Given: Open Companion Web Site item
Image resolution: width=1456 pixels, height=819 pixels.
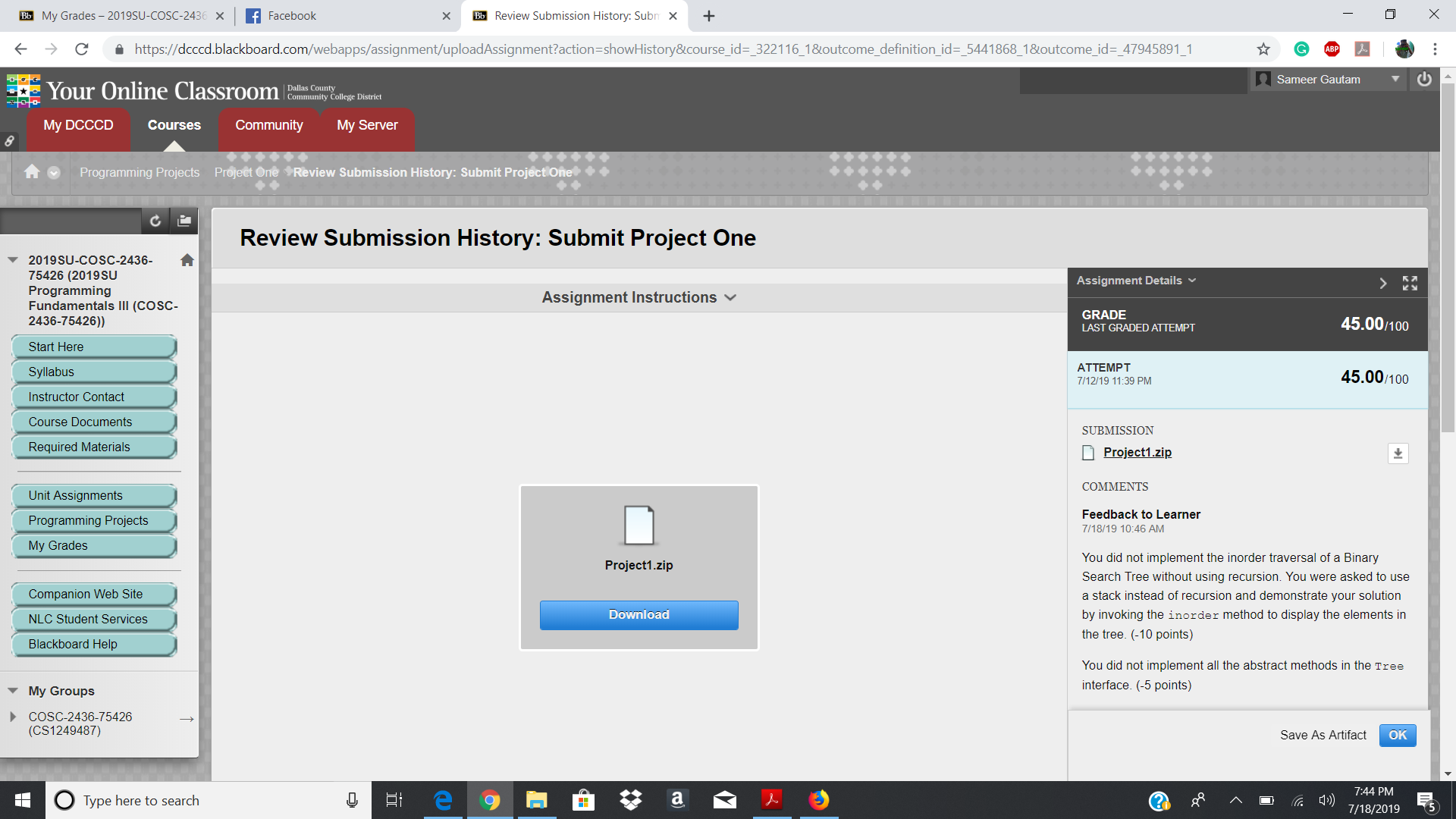Looking at the screenshot, I should click(x=94, y=595).
